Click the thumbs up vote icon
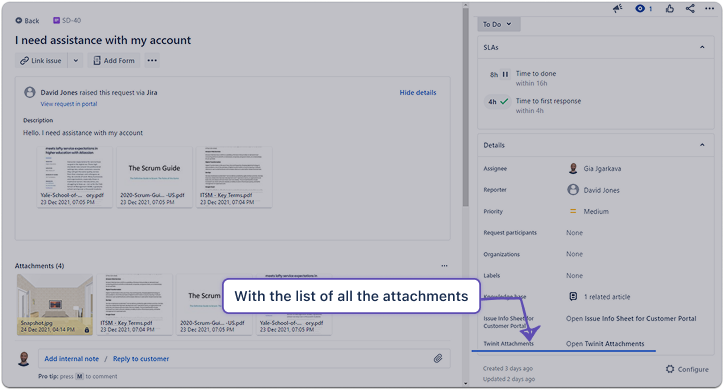Screen dimensions: 724x390 tap(670, 8)
